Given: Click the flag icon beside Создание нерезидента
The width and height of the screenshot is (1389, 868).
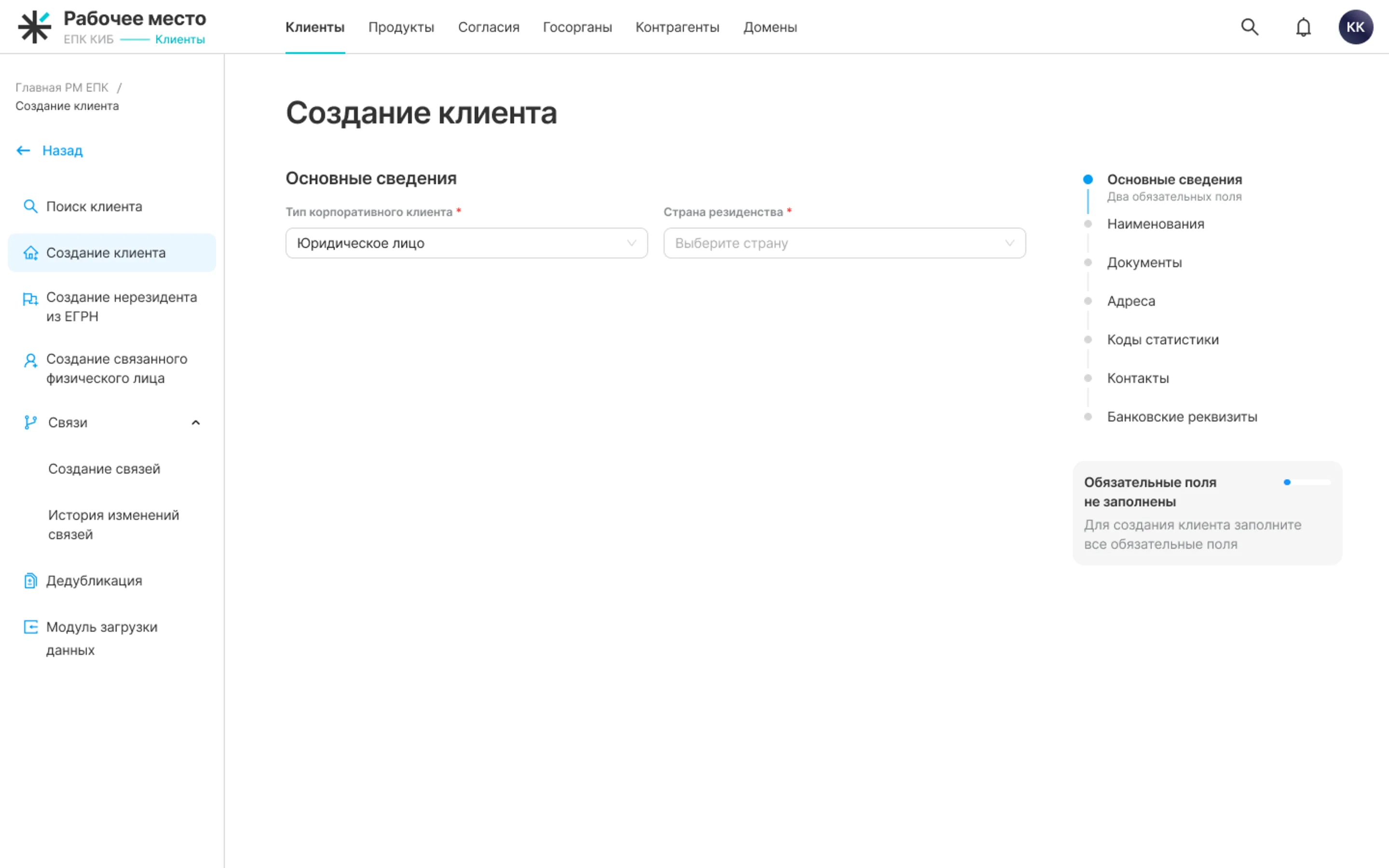Looking at the screenshot, I should (30, 299).
